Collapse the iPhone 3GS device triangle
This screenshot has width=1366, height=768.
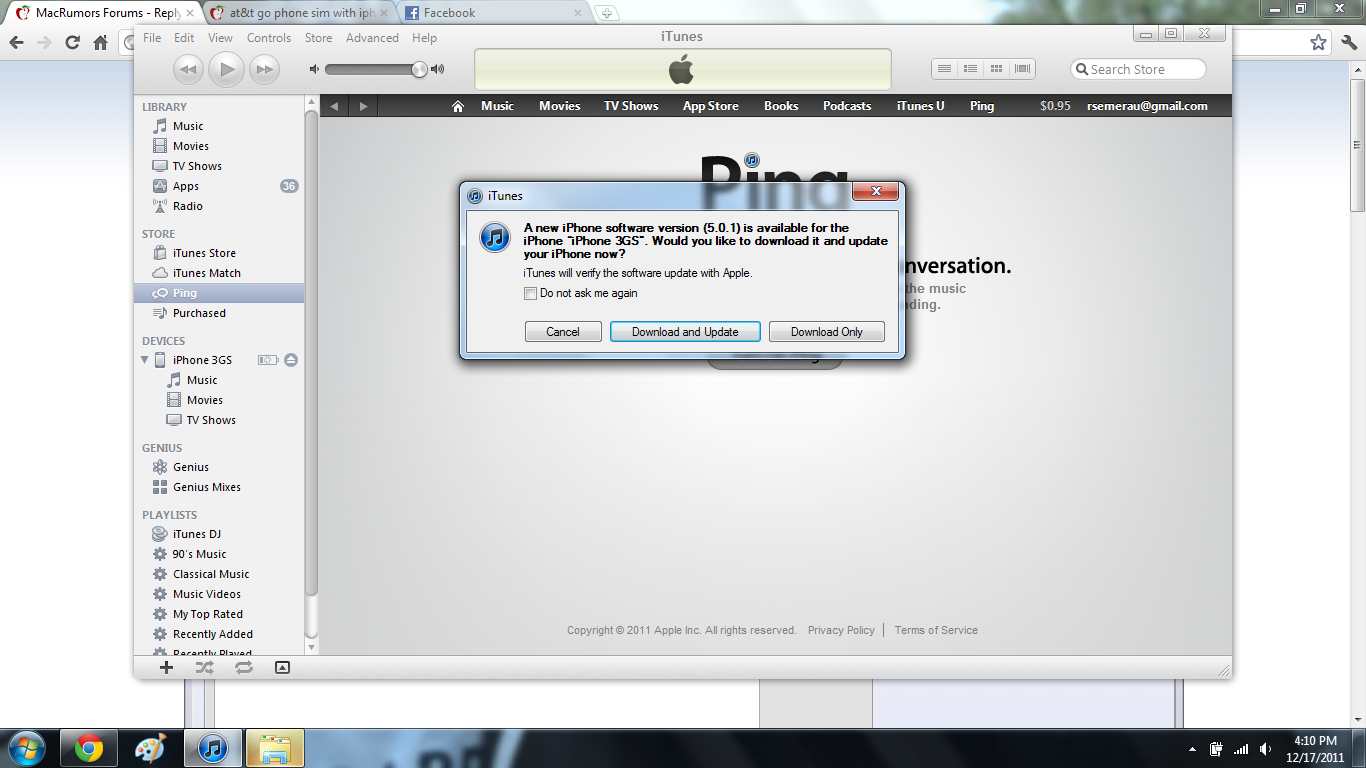pos(145,360)
